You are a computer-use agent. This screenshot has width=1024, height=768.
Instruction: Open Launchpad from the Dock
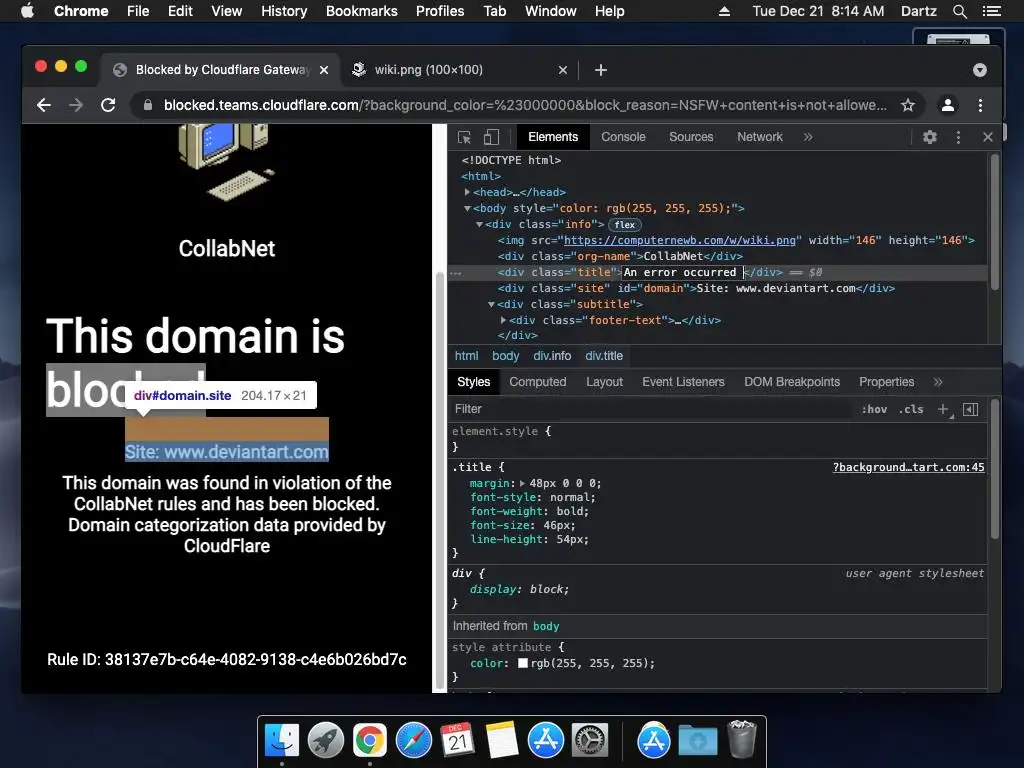pyautogui.click(x=326, y=740)
